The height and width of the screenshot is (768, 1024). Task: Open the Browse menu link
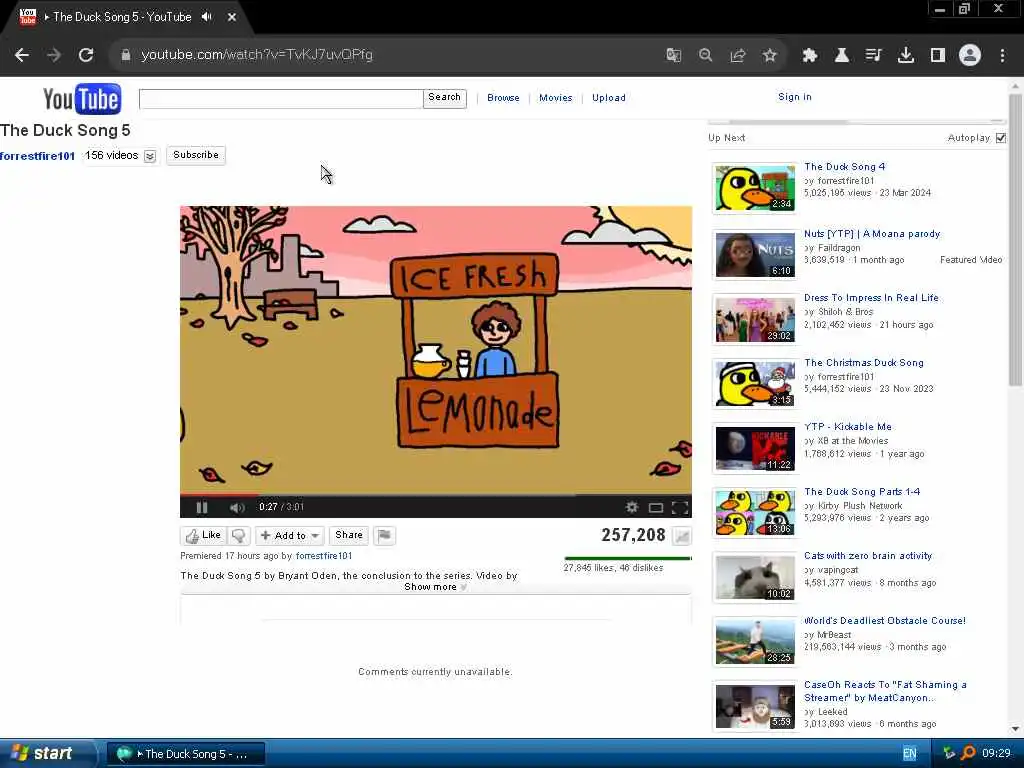tap(503, 98)
